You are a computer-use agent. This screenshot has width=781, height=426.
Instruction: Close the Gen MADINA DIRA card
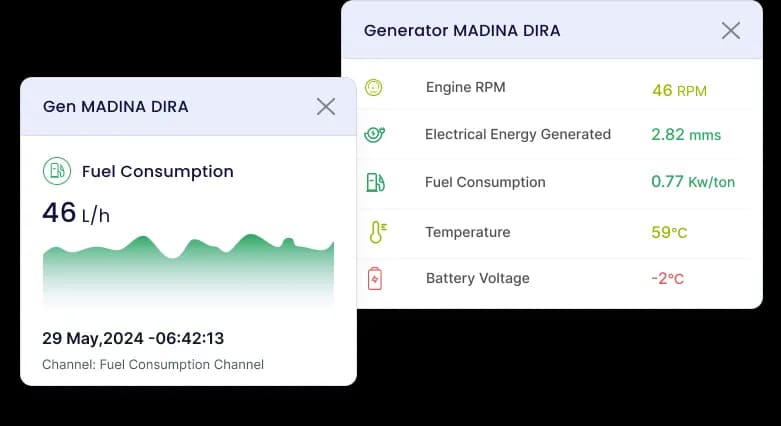pos(326,107)
